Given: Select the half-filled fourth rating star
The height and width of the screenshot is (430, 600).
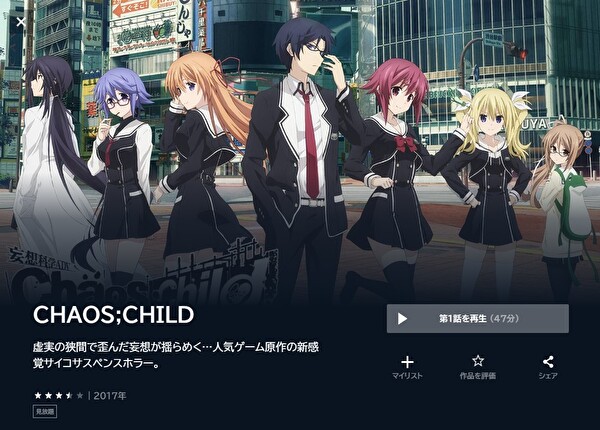Looking at the screenshot, I should pos(69,395).
